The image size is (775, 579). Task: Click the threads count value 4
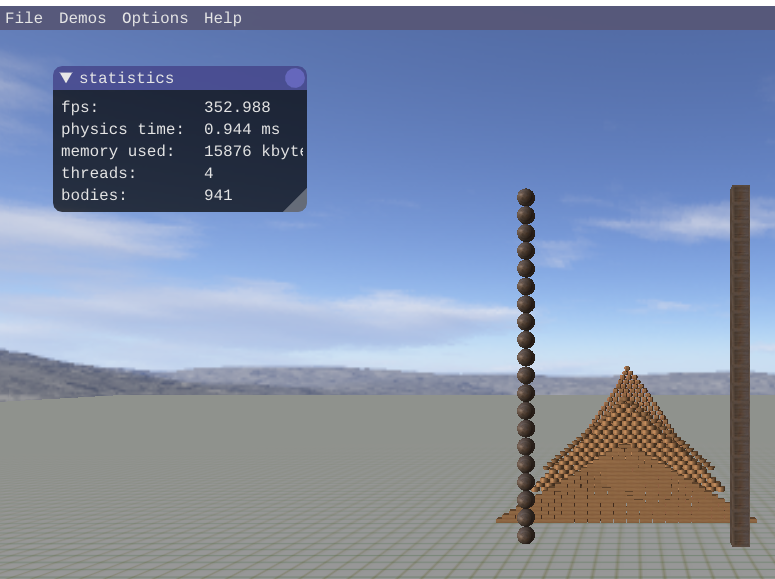click(209, 173)
